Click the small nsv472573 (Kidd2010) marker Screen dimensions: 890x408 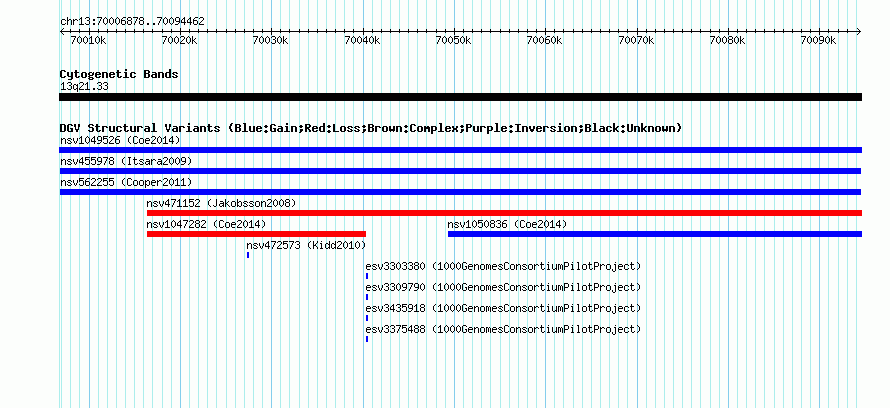coord(248,255)
